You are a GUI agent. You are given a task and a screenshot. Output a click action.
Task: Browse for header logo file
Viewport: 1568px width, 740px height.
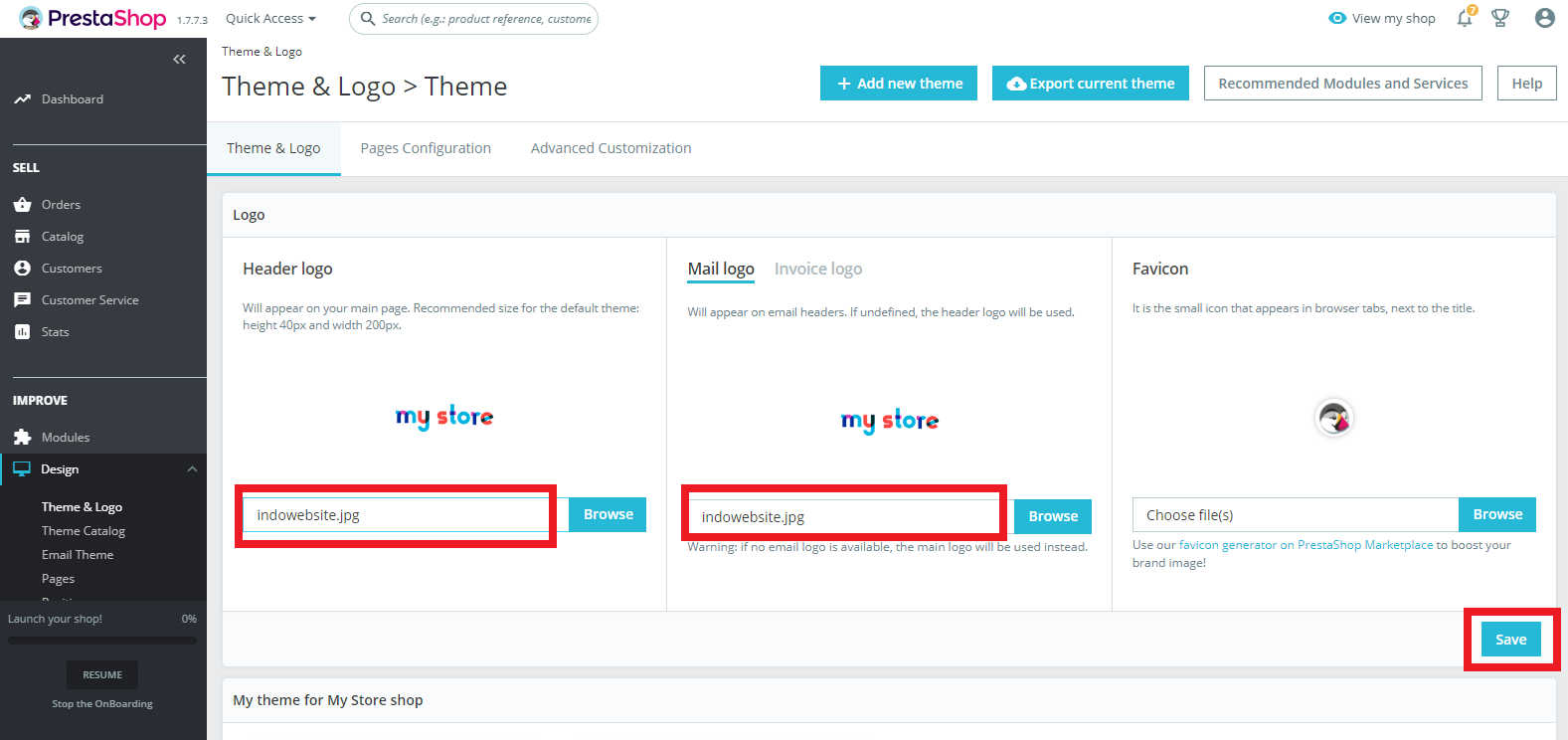[608, 514]
